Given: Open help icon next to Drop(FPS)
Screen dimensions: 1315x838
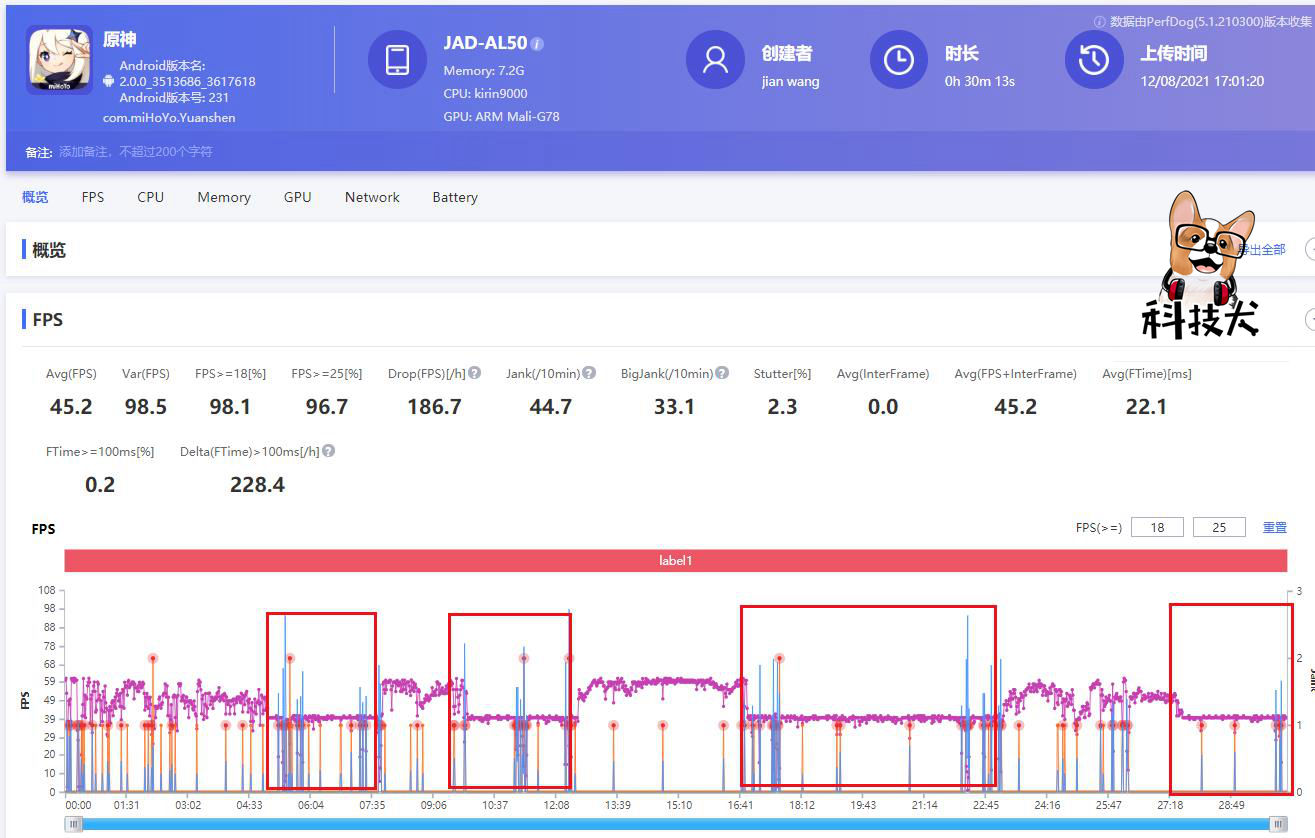Looking at the screenshot, I should (475, 373).
